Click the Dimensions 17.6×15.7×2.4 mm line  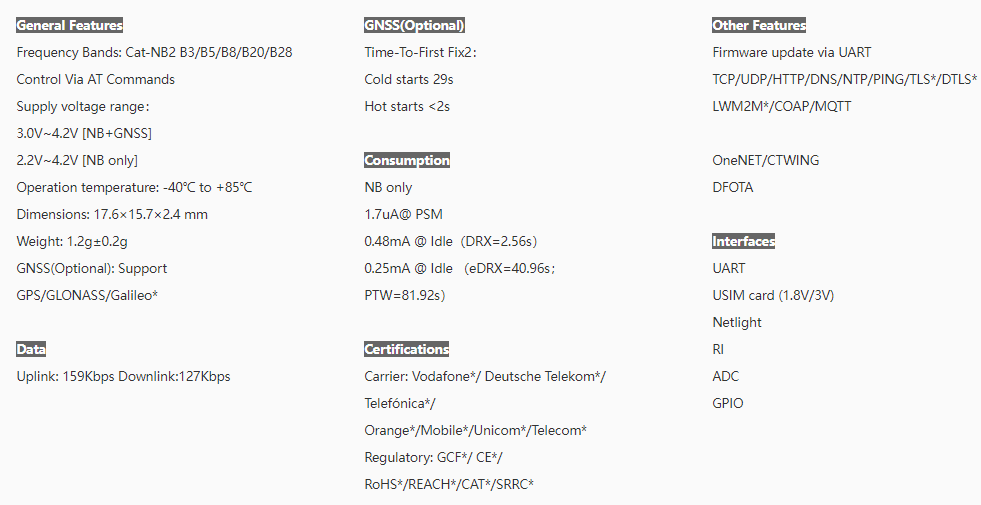[x=112, y=215]
